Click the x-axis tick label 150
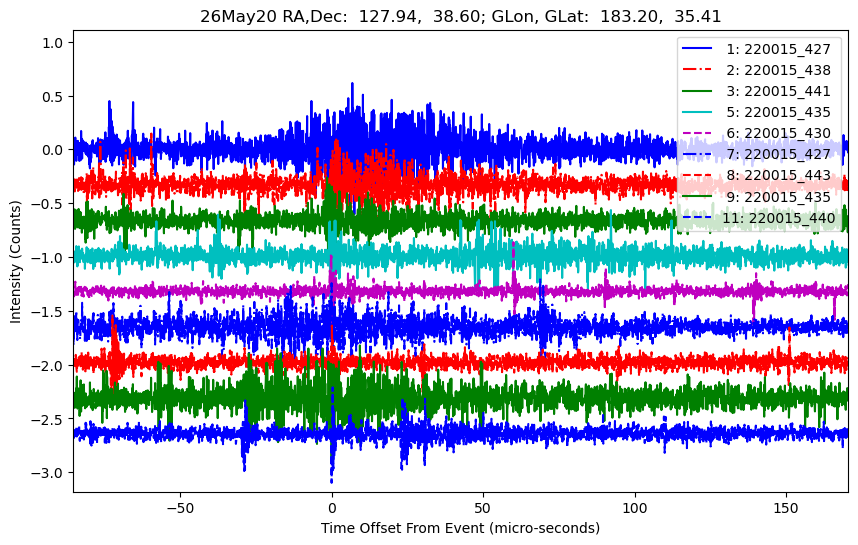This screenshot has height=545, width=858. click(786, 508)
